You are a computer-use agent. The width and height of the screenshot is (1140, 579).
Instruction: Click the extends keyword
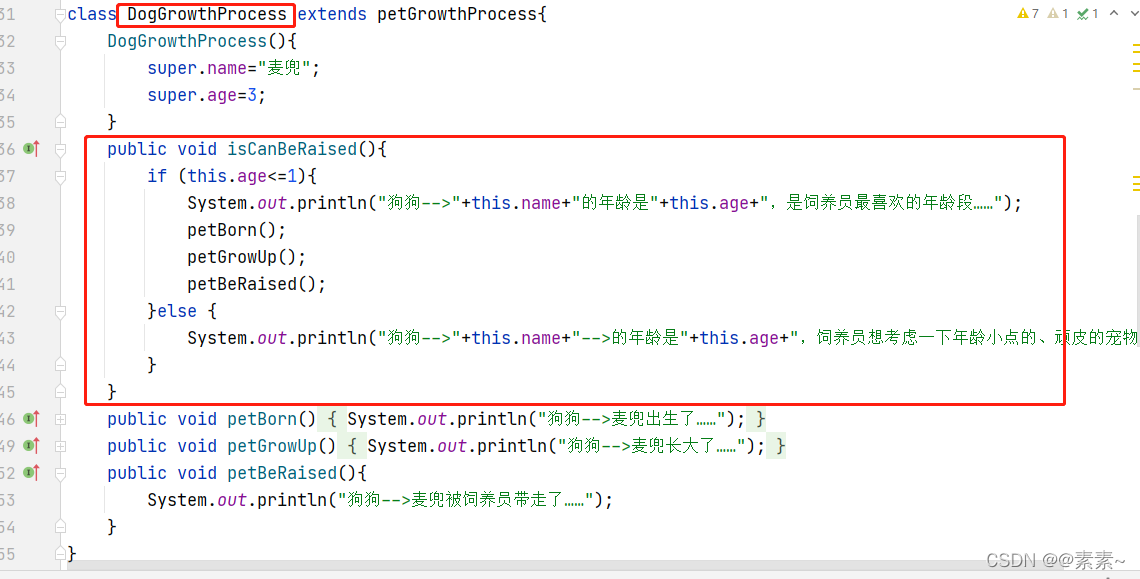[x=332, y=14]
